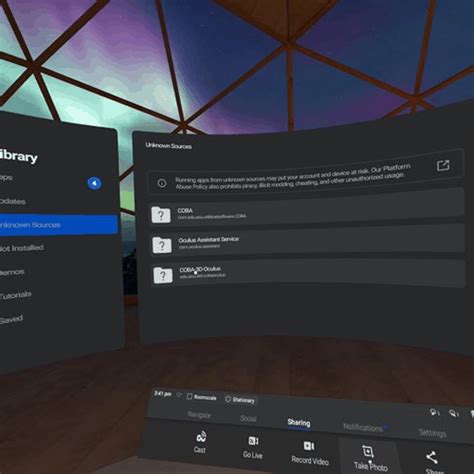Click the second controller battery status icon
This screenshot has height=474, width=474.
[x=454, y=414]
